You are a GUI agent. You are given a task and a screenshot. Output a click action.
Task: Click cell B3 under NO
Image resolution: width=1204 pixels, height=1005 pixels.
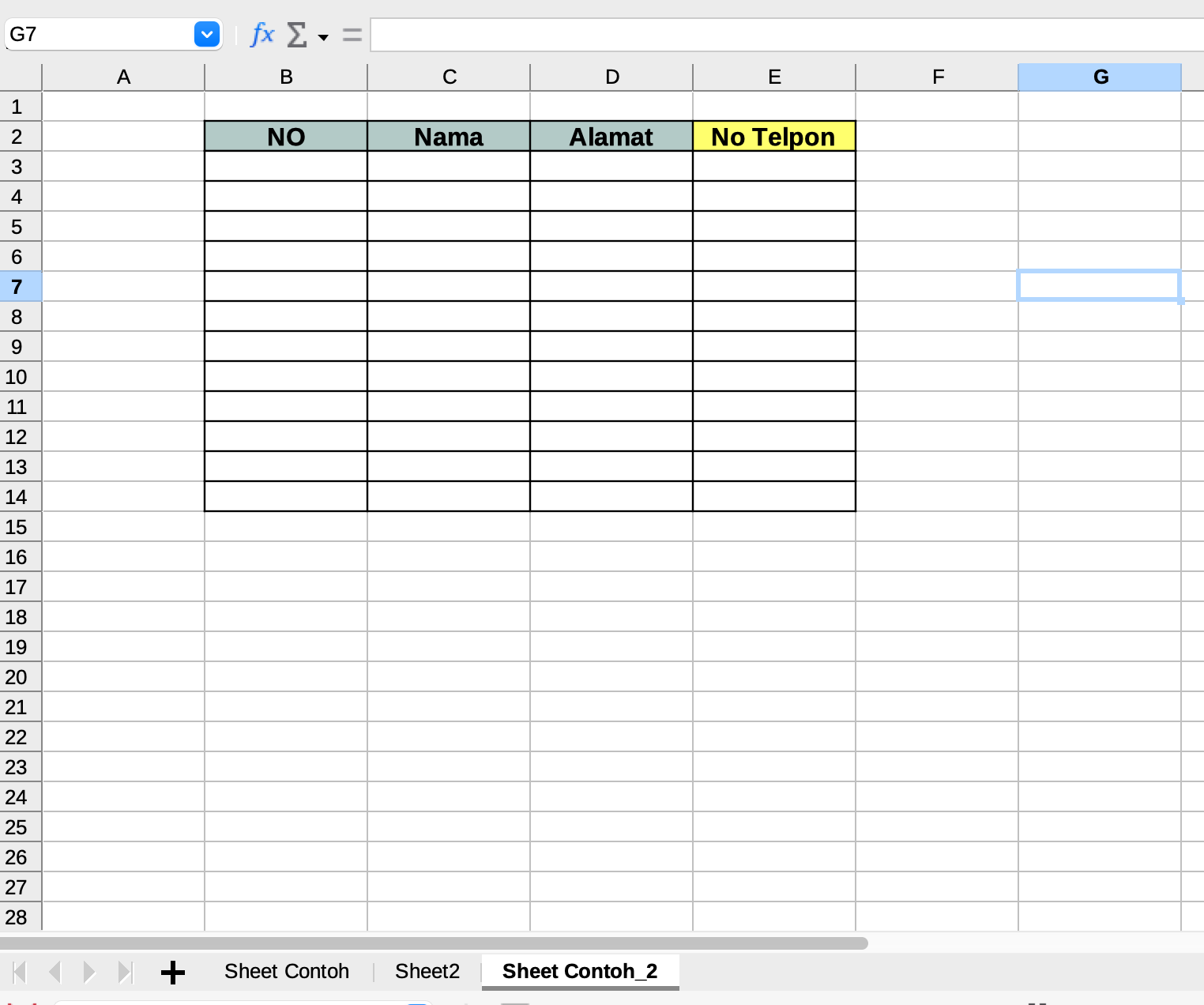286,167
